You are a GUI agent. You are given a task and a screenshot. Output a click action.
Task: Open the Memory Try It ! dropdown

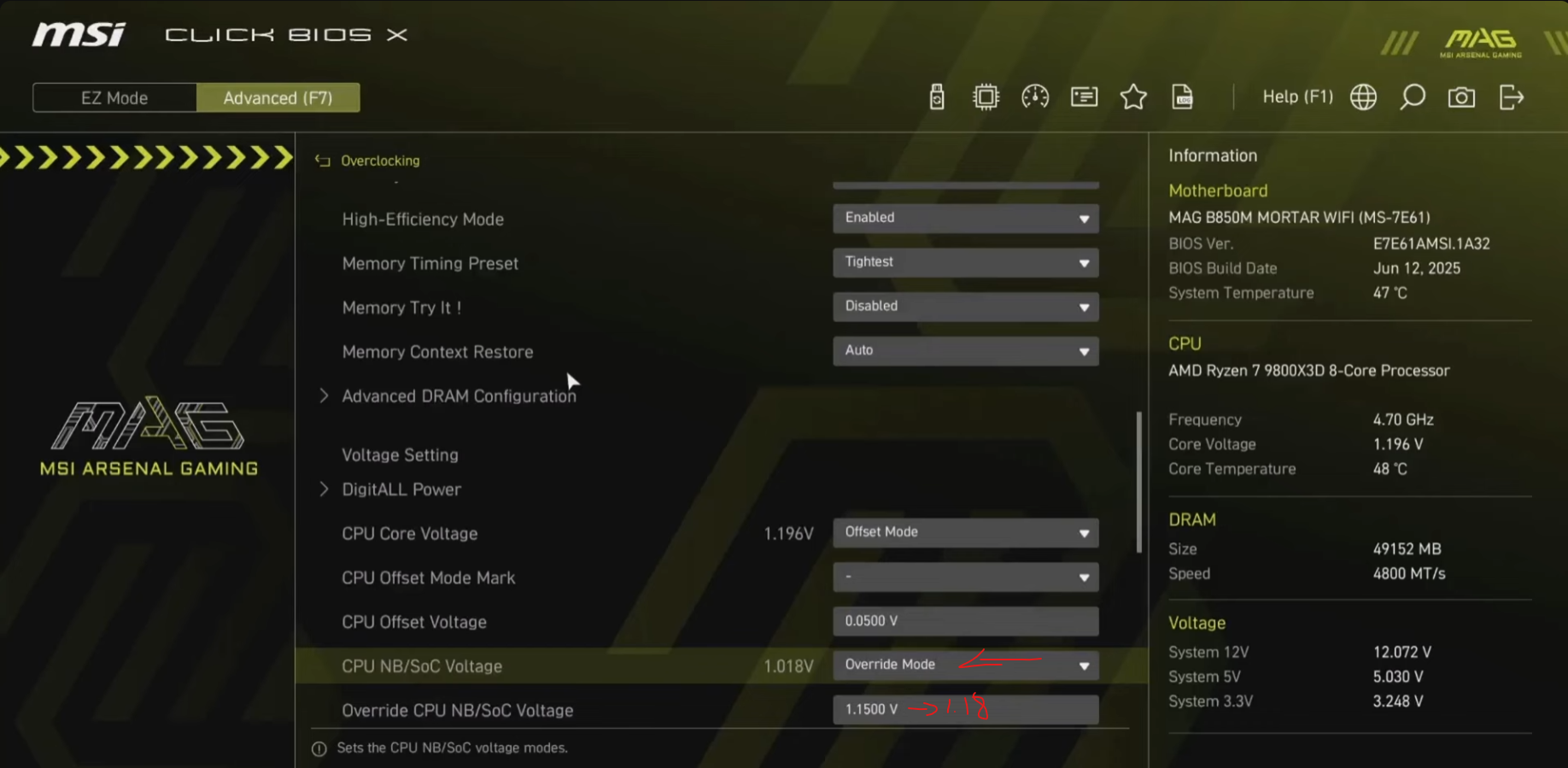(x=966, y=307)
